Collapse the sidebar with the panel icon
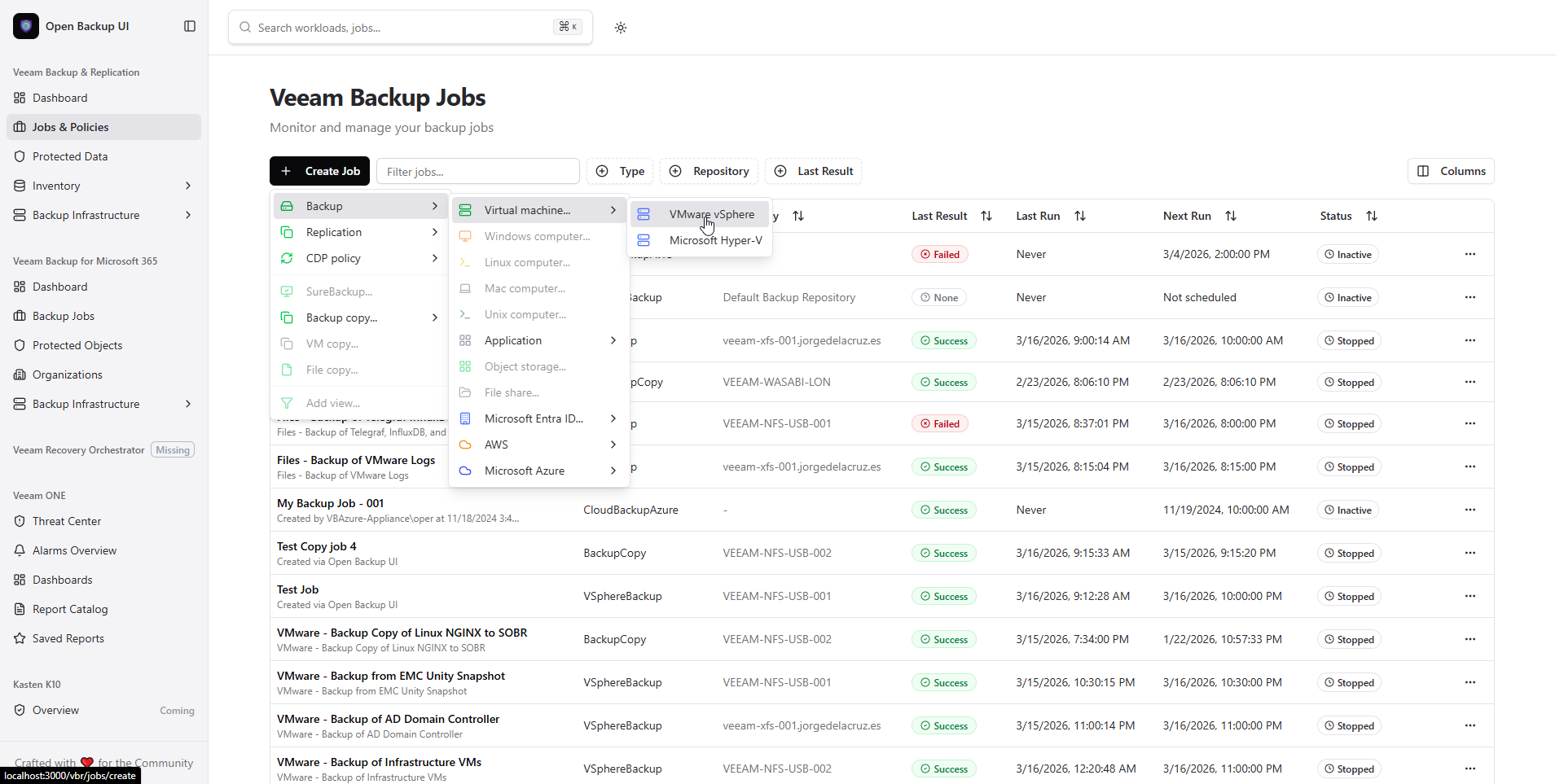Image resolution: width=1564 pixels, height=784 pixels. tap(190, 26)
